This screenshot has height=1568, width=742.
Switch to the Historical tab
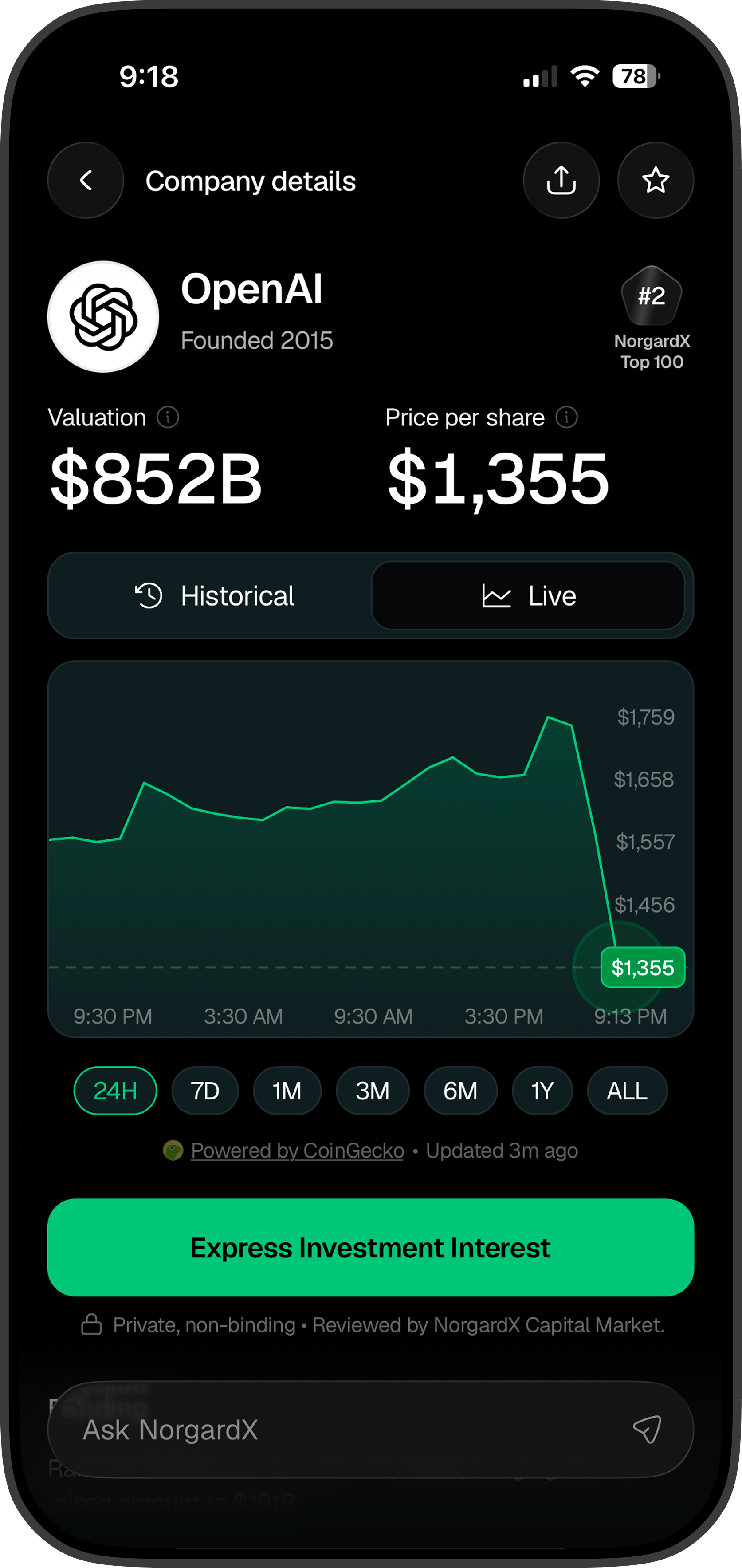tap(214, 595)
